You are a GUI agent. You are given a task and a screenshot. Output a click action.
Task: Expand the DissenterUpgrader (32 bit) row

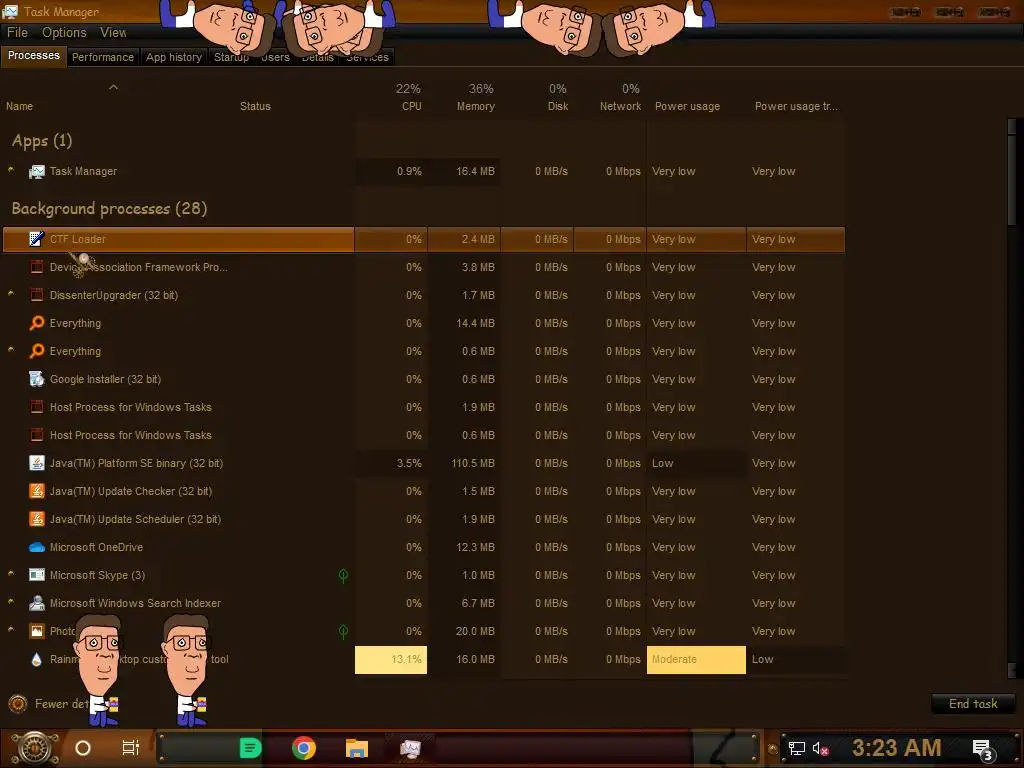[11, 294]
